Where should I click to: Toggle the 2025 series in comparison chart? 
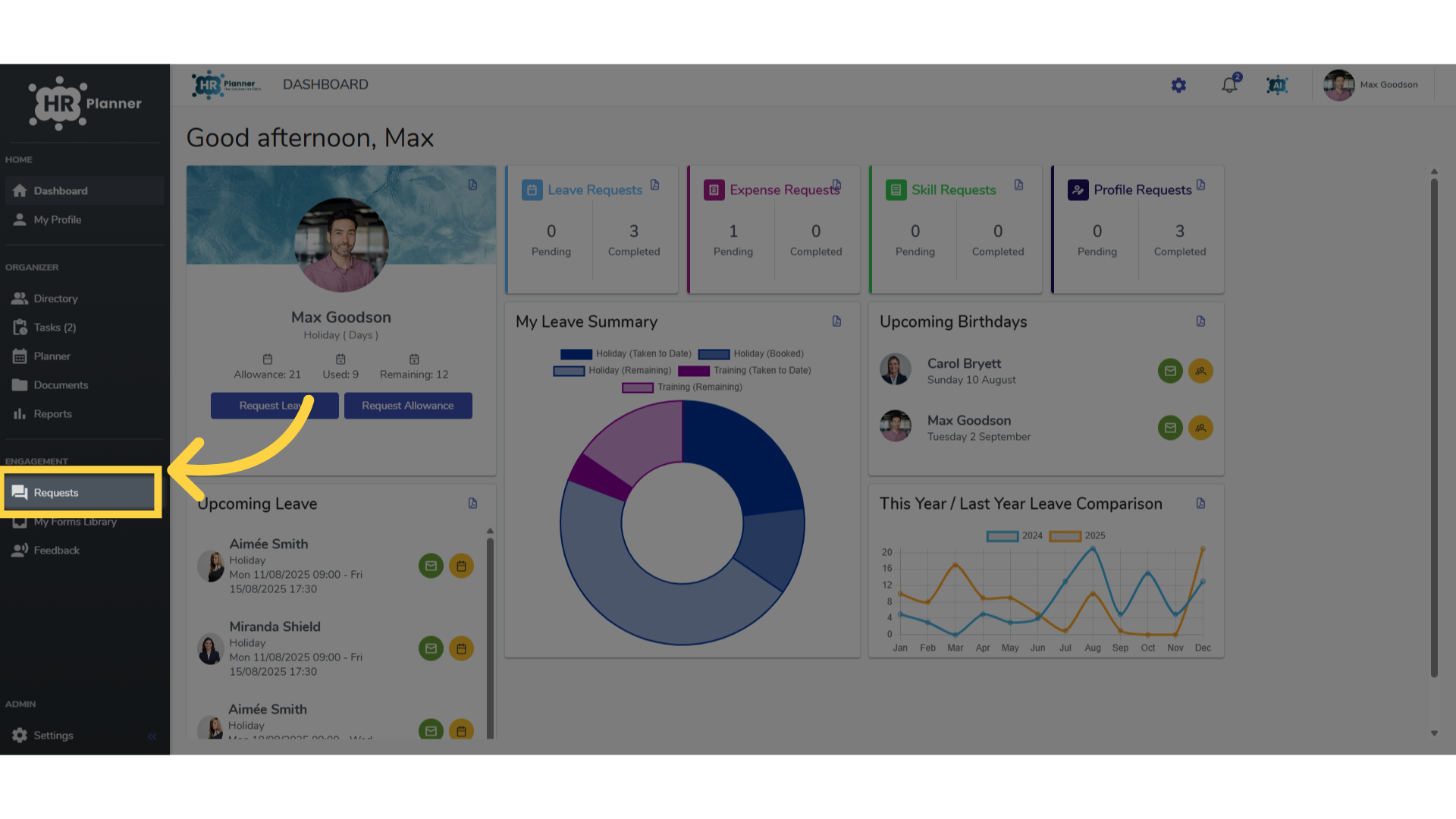[1077, 536]
